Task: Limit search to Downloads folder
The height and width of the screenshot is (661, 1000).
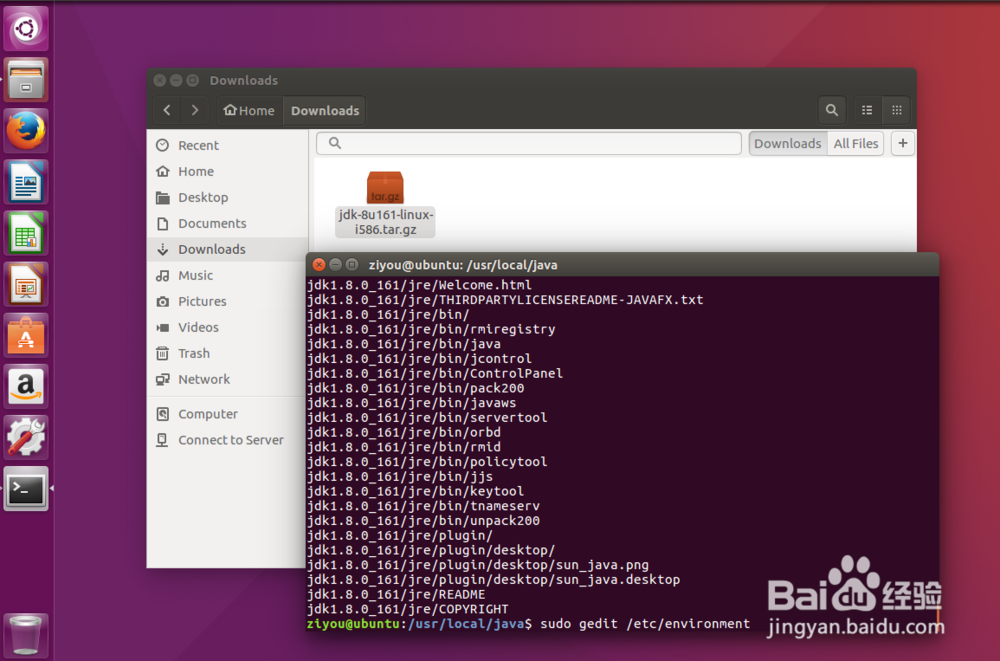Action: 788,144
